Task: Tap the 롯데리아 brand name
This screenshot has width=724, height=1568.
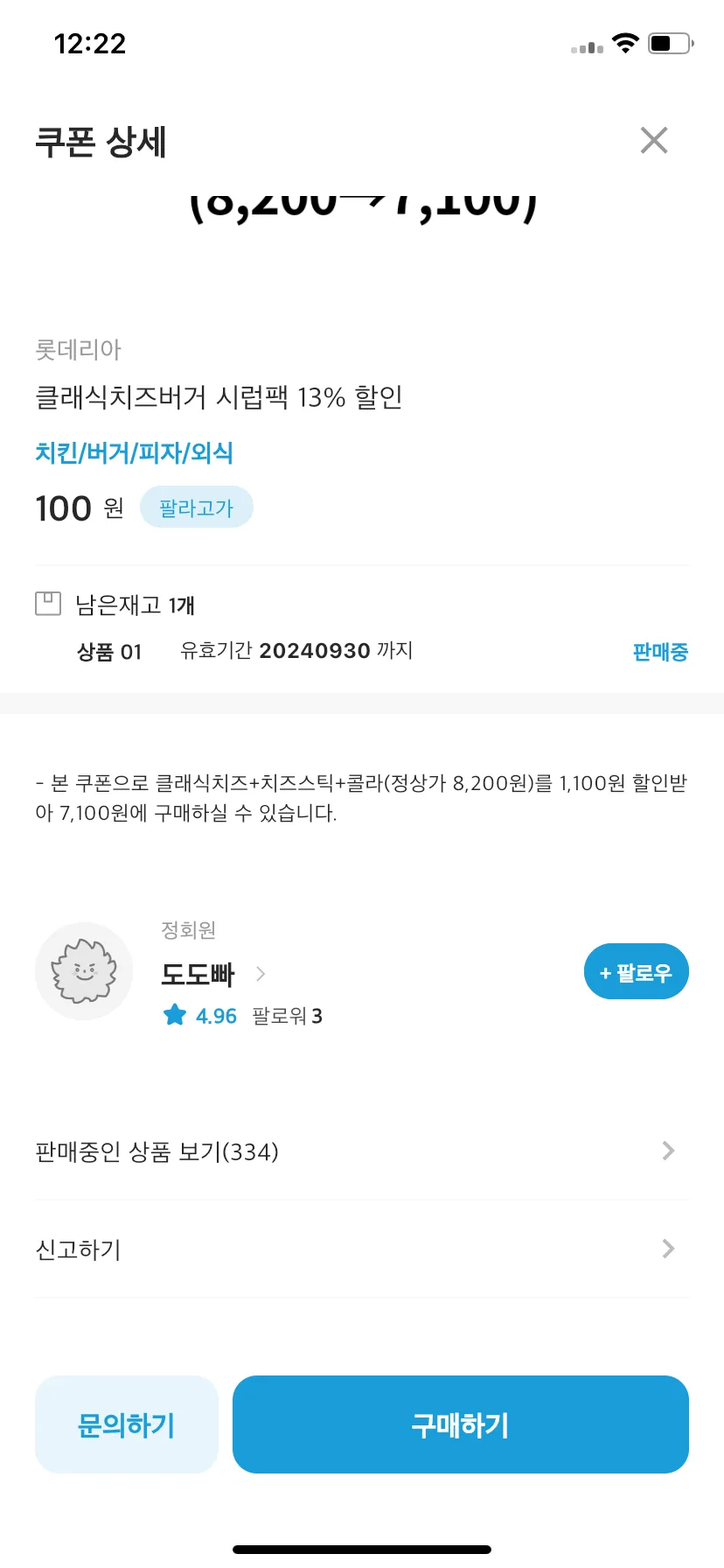Action: click(78, 349)
